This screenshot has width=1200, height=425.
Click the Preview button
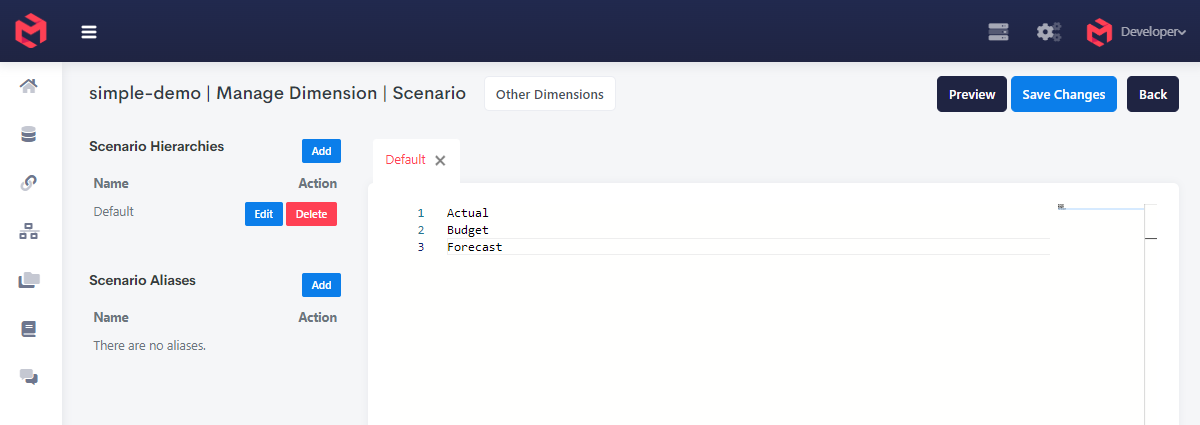tap(971, 94)
